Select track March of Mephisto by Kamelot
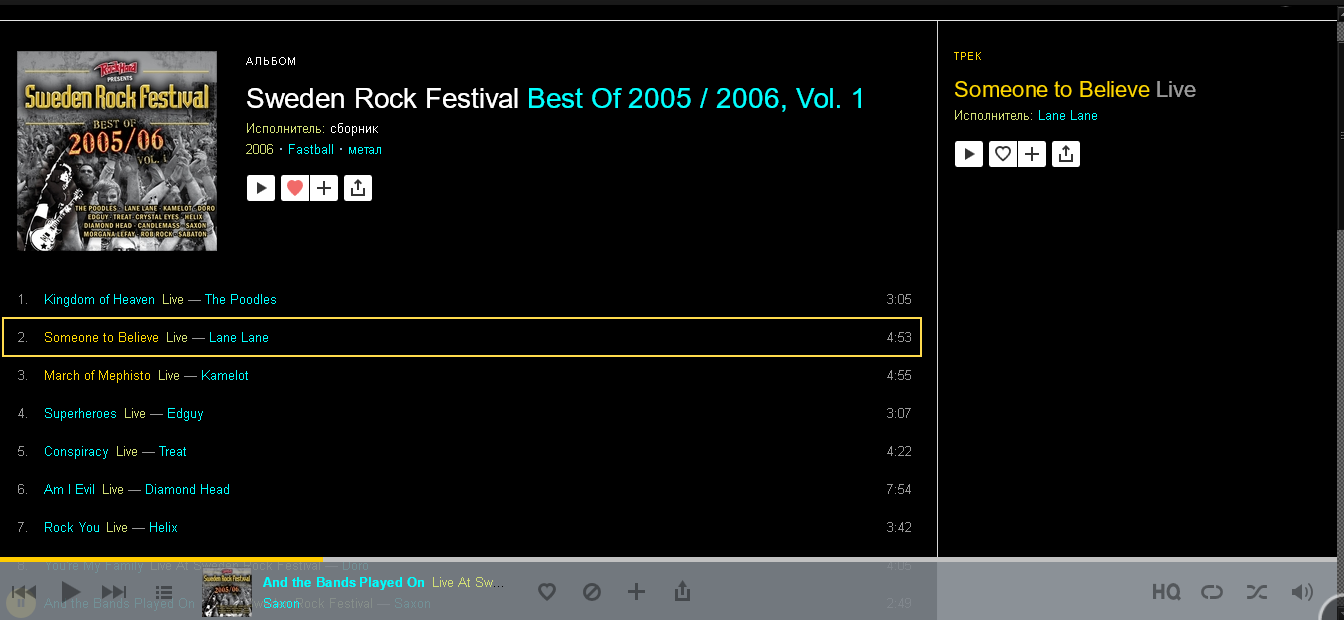 point(461,376)
